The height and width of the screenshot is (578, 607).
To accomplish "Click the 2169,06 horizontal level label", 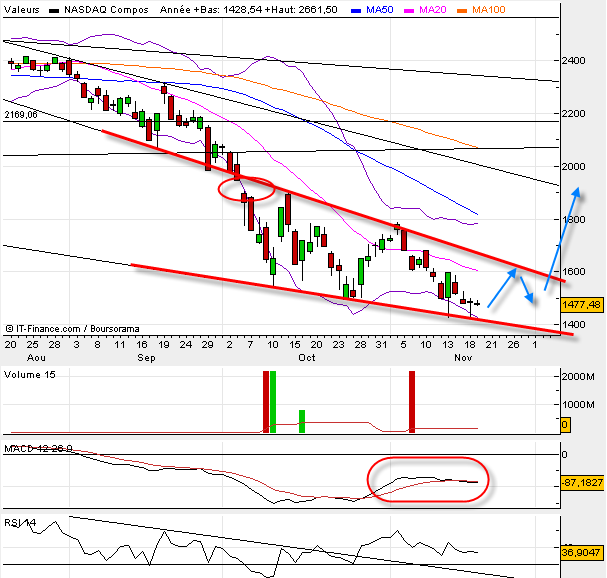I will pos(20,115).
